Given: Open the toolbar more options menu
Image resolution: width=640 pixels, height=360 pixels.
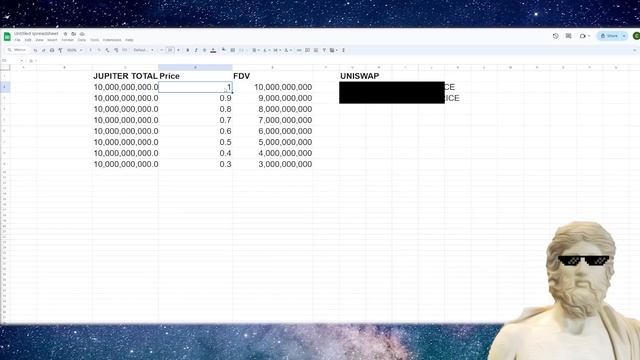Looking at the screenshot, I should pos(343,50).
